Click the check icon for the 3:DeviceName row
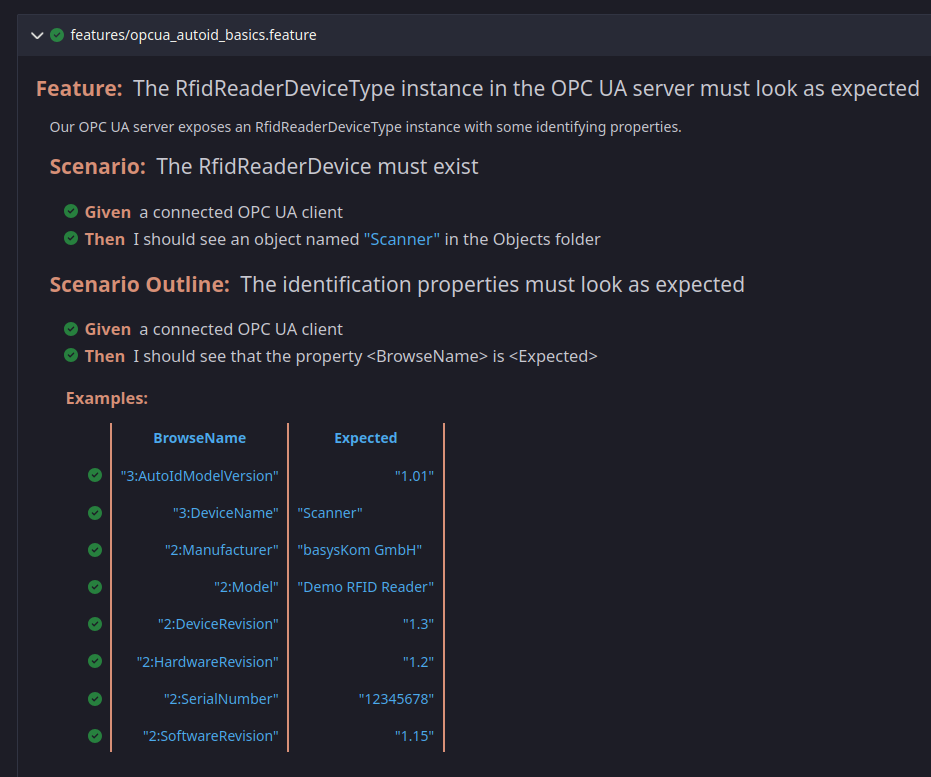The width and height of the screenshot is (931, 777). 95,513
